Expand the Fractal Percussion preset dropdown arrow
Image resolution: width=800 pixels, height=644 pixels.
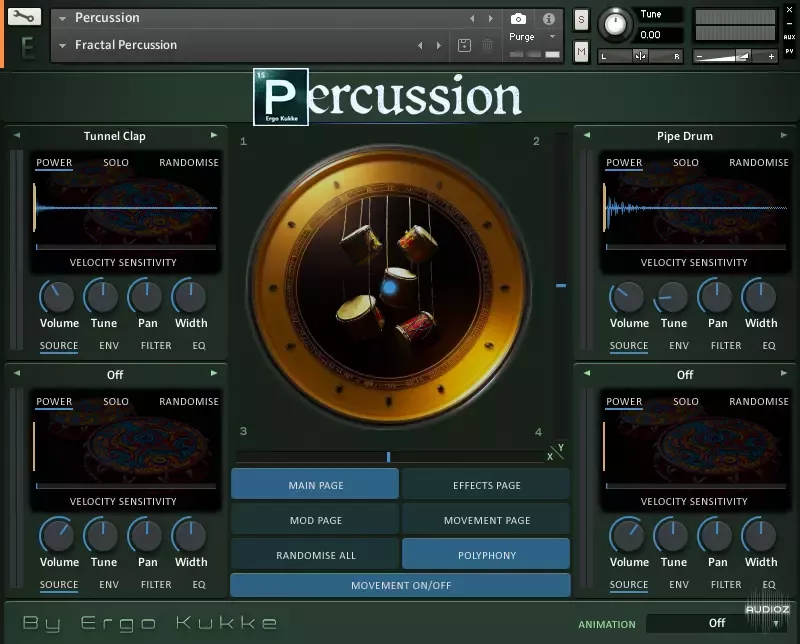(x=62, y=46)
